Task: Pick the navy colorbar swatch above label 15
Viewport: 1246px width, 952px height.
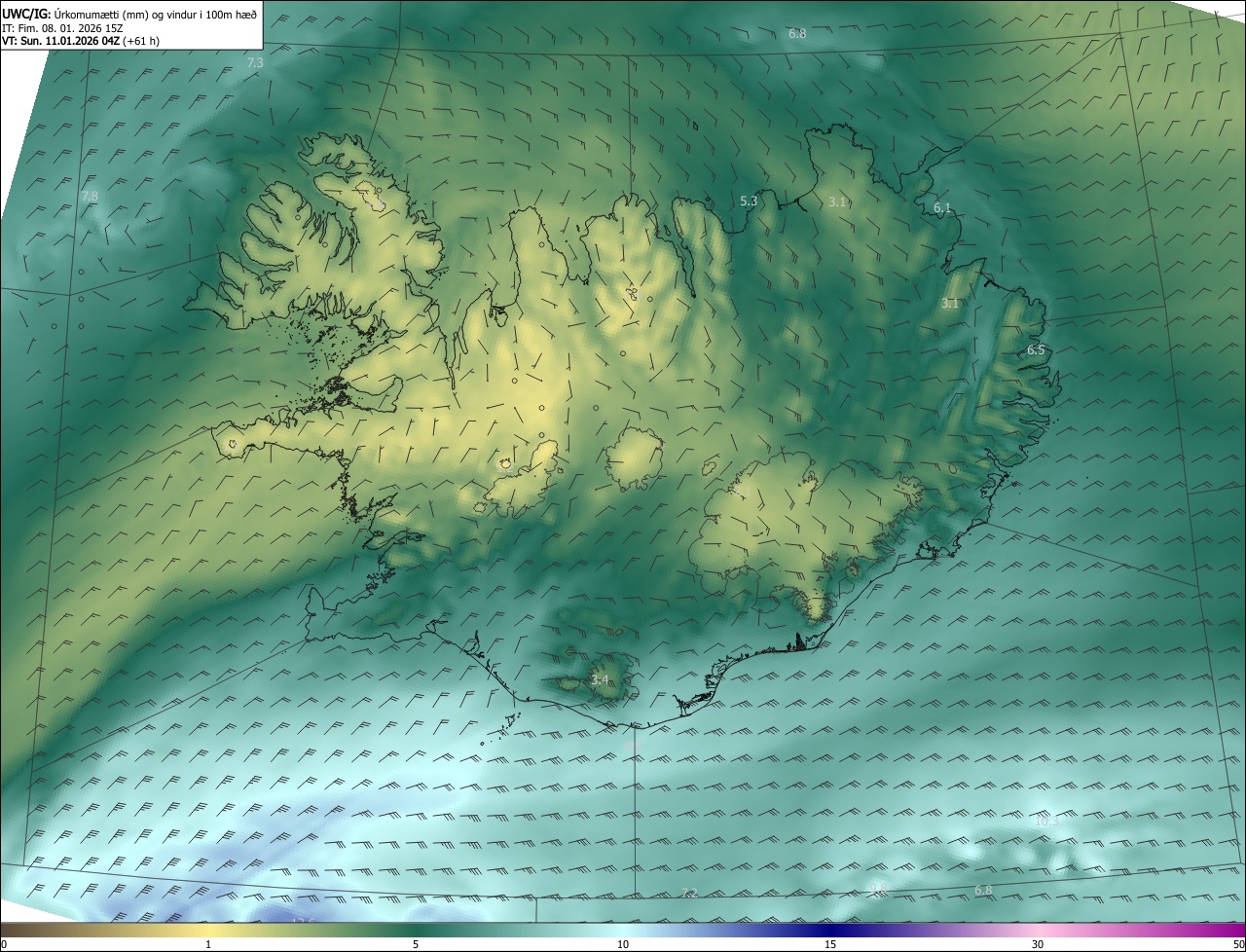Action: click(830, 931)
